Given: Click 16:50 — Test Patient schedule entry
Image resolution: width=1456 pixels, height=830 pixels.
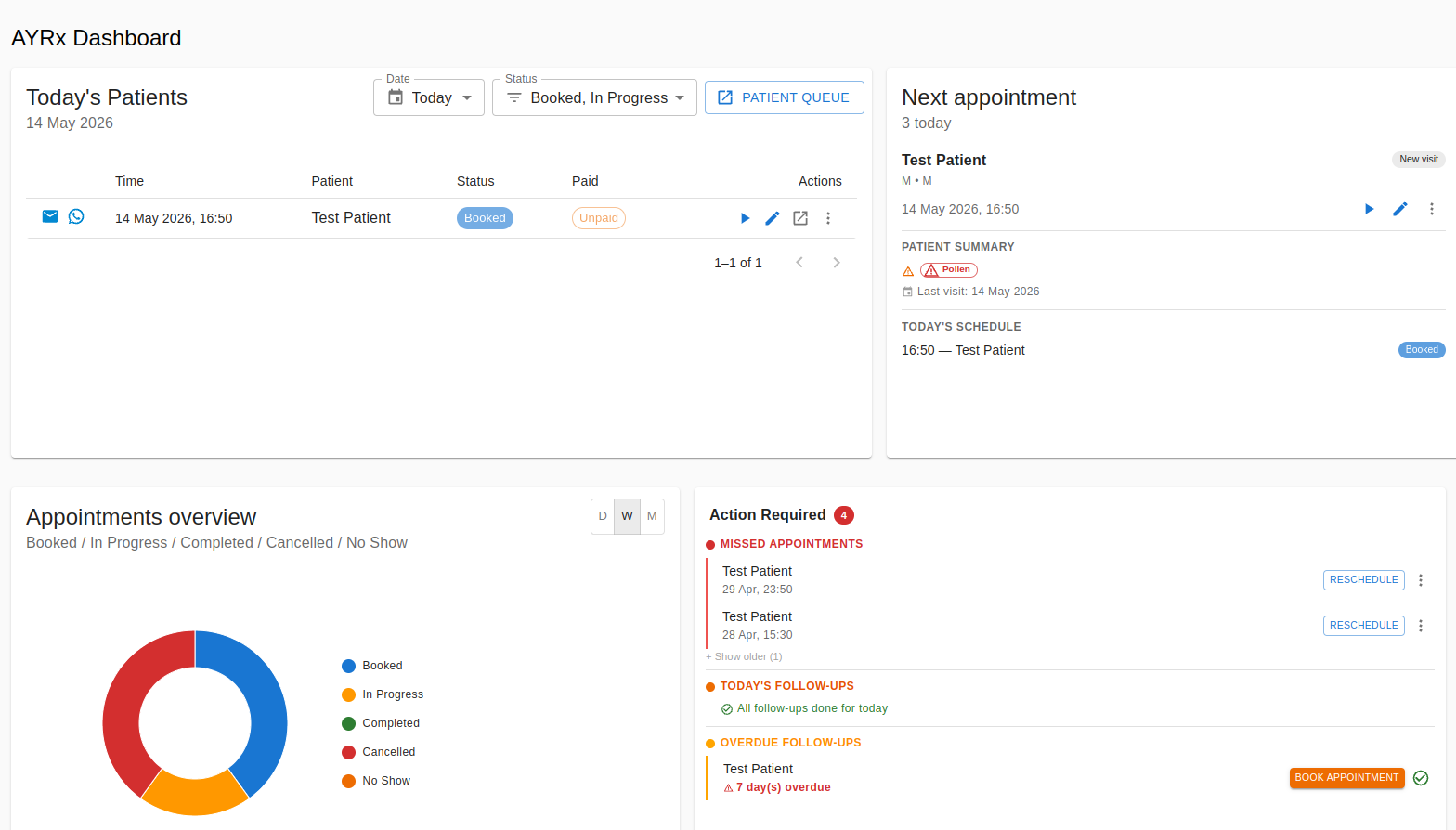Looking at the screenshot, I should point(963,350).
